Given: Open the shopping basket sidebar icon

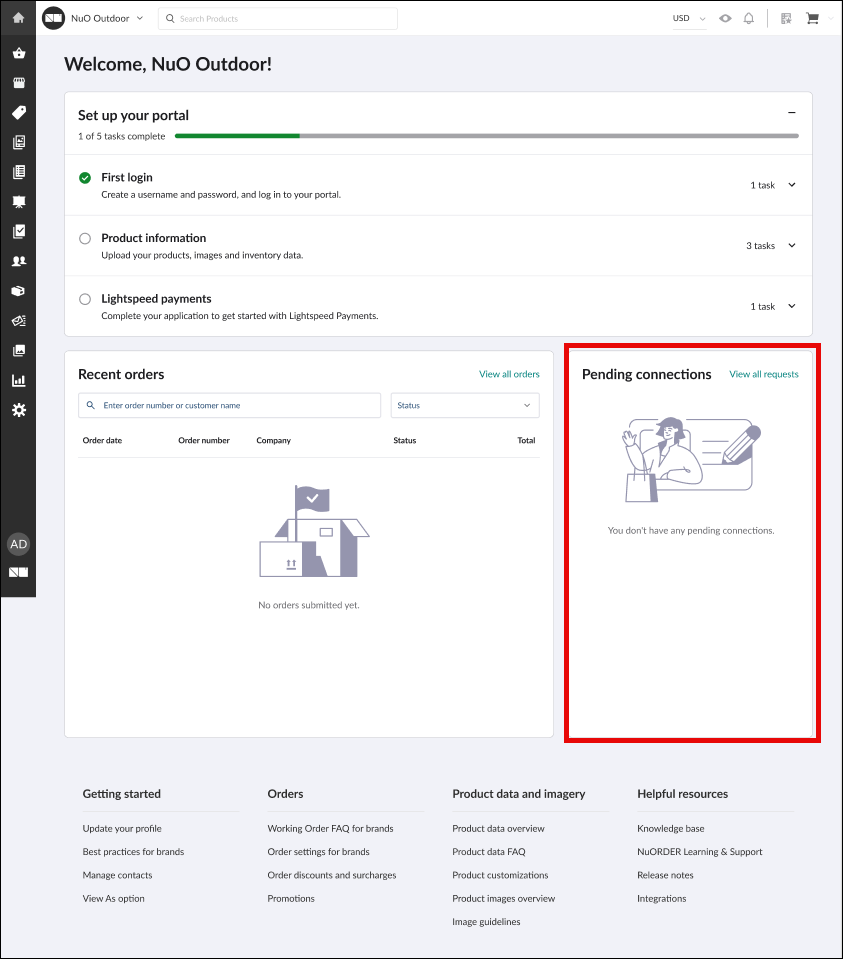Looking at the screenshot, I should tap(18, 53).
